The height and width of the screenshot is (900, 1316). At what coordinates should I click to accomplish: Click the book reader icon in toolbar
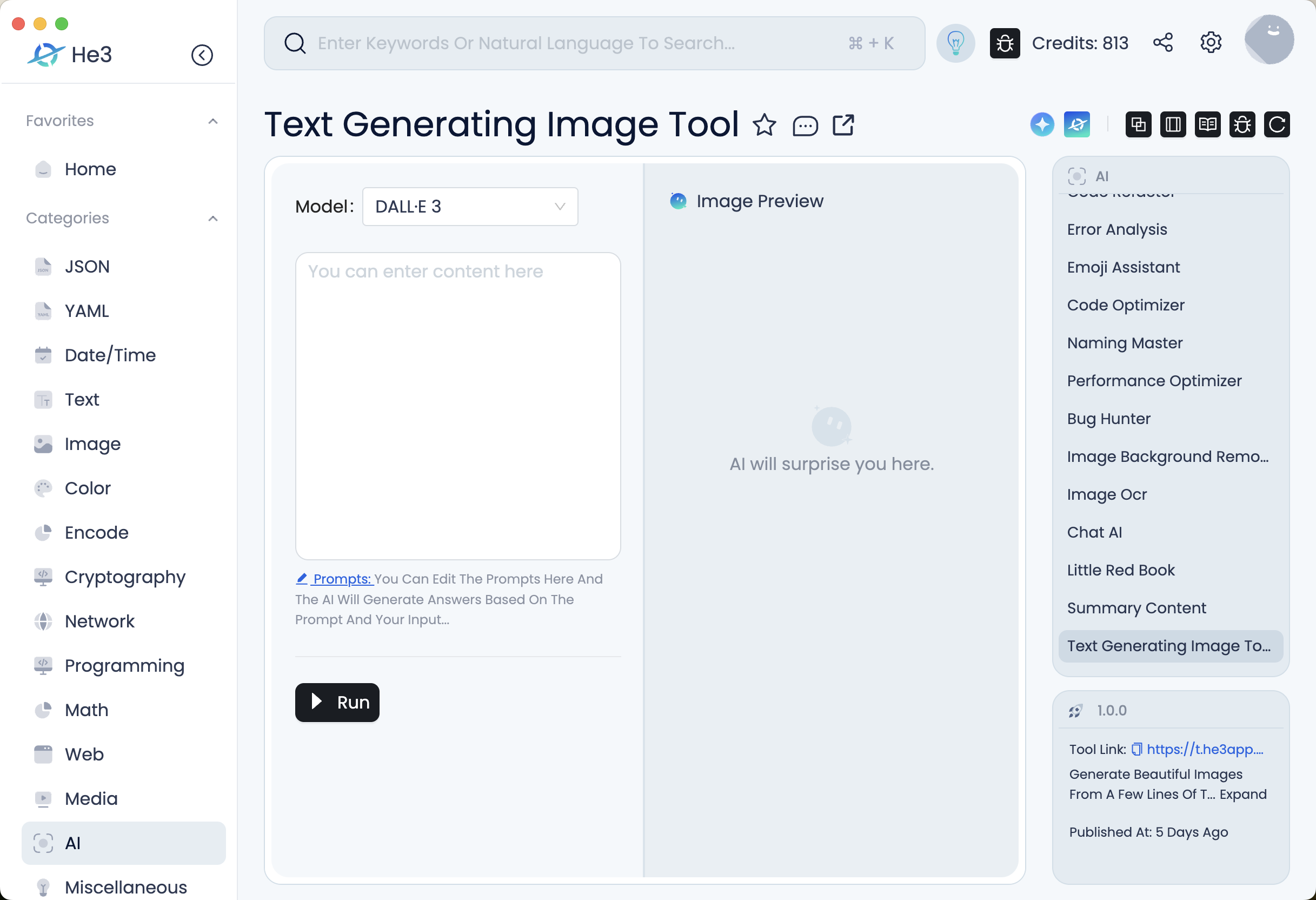(1207, 124)
